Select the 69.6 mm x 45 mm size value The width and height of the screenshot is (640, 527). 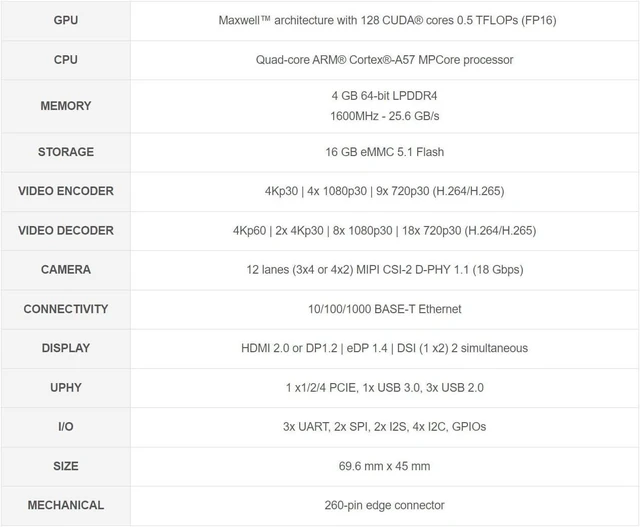(384, 466)
